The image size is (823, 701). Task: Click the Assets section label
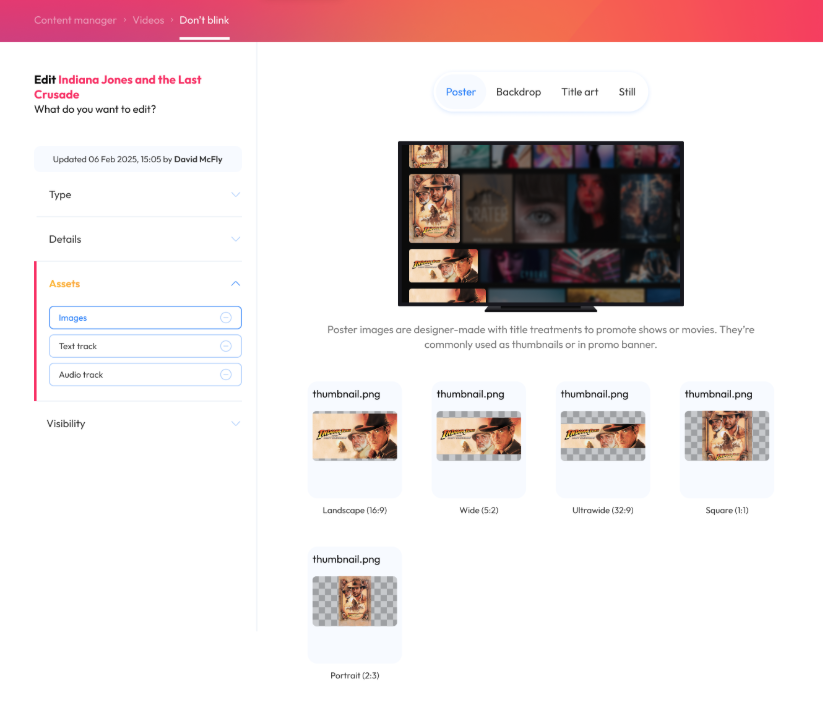[x=65, y=283]
